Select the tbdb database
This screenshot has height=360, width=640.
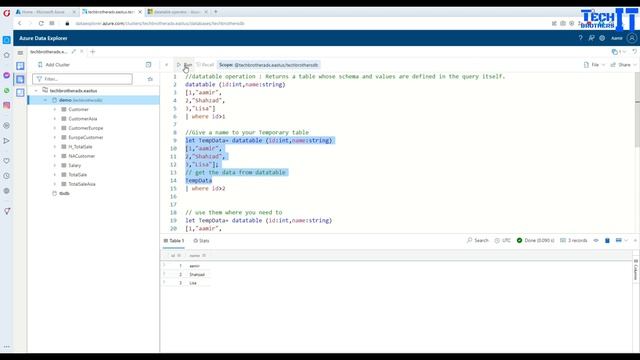click(64, 193)
